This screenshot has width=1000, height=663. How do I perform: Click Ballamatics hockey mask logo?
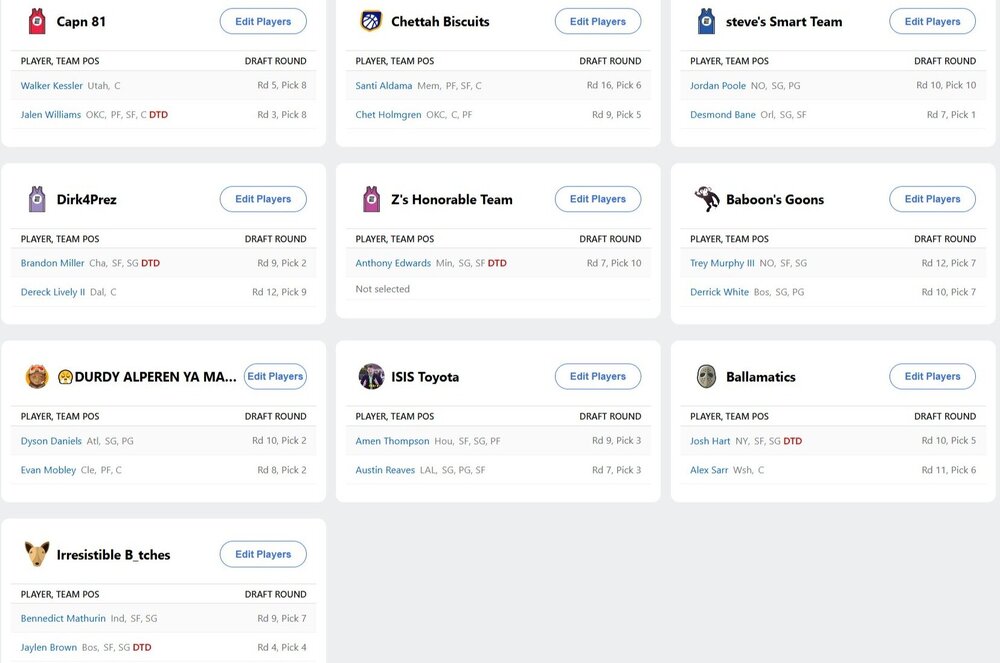coord(707,377)
